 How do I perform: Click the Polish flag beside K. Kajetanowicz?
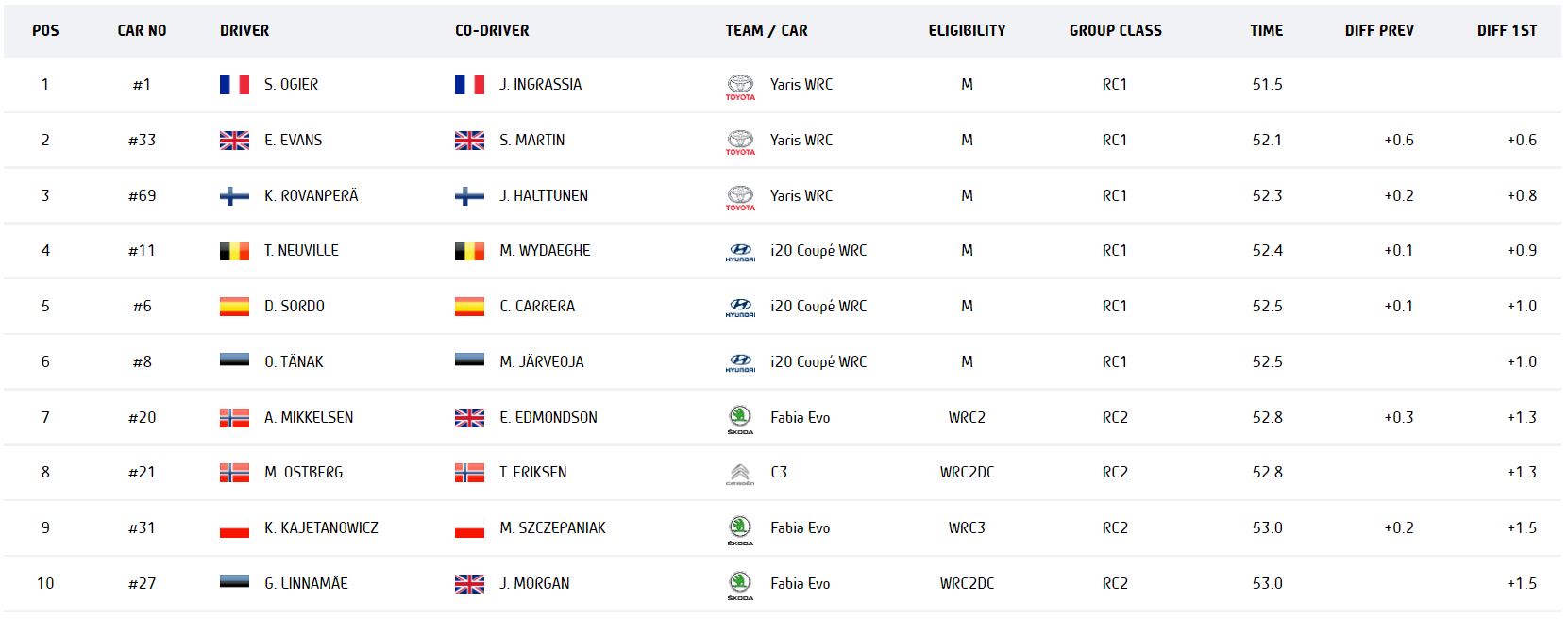tap(234, 528)
